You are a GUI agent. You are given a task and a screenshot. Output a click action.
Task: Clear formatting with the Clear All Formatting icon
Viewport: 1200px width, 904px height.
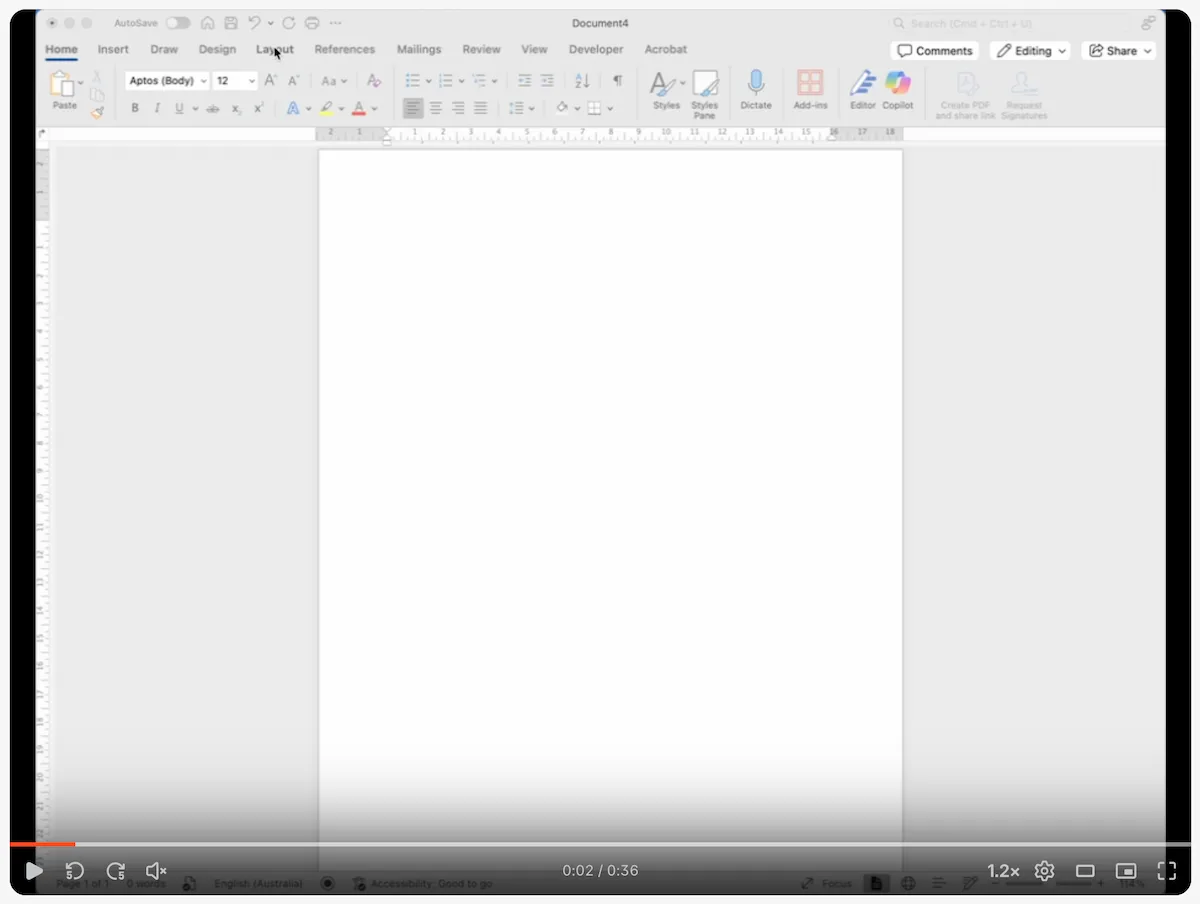[373, 80]
